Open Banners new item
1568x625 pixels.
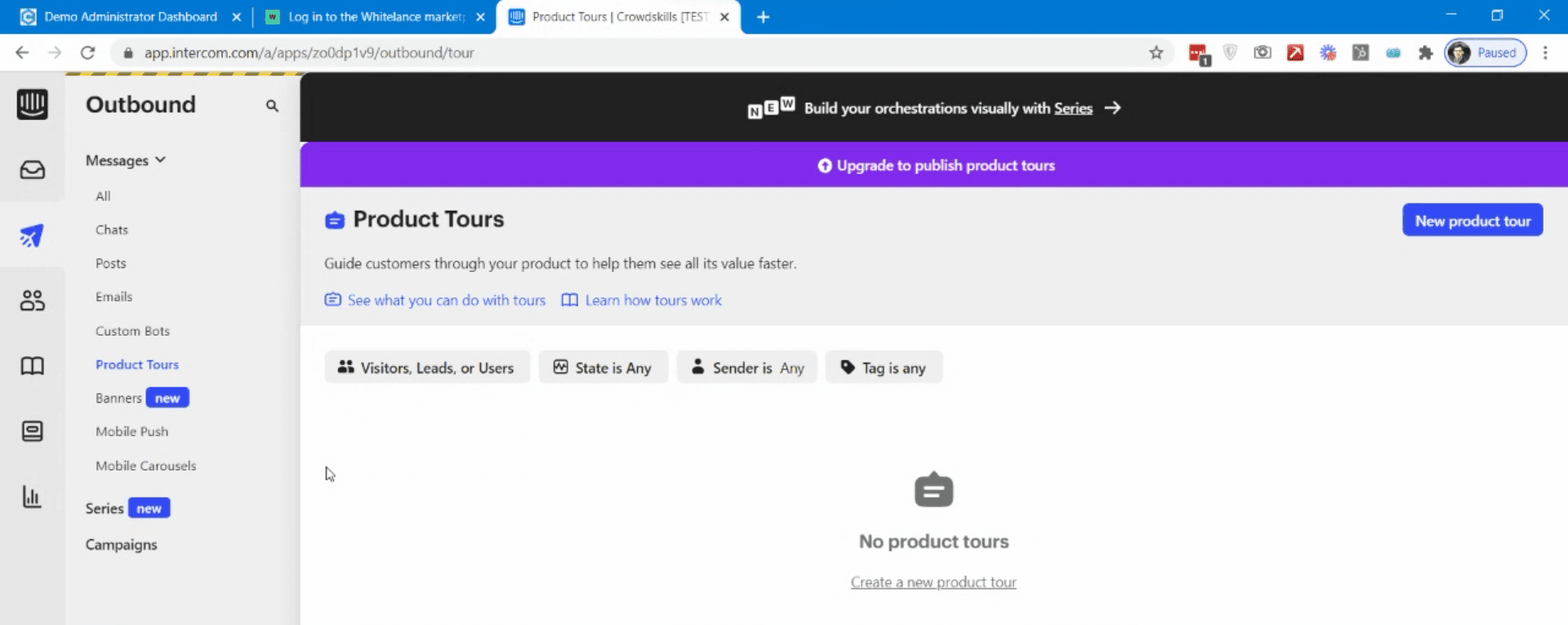tap(142, 398)
